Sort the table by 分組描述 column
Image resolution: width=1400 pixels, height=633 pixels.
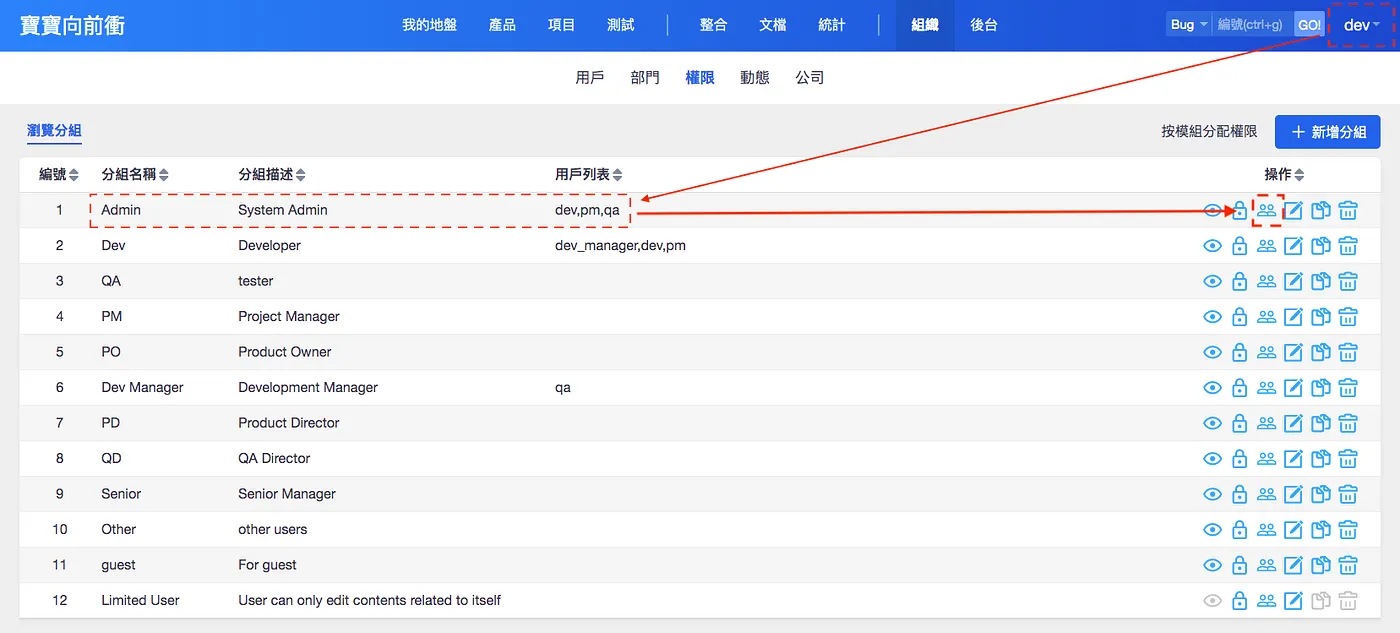272,174
